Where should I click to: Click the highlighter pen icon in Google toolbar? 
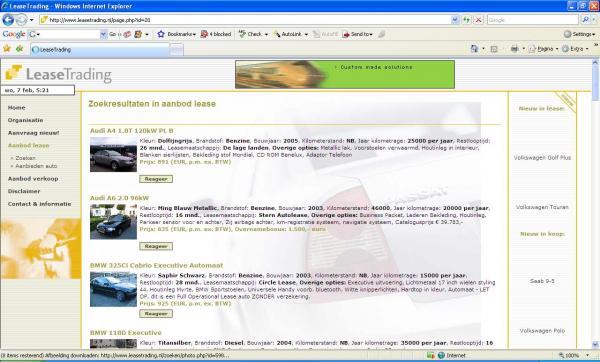point(381,34)
